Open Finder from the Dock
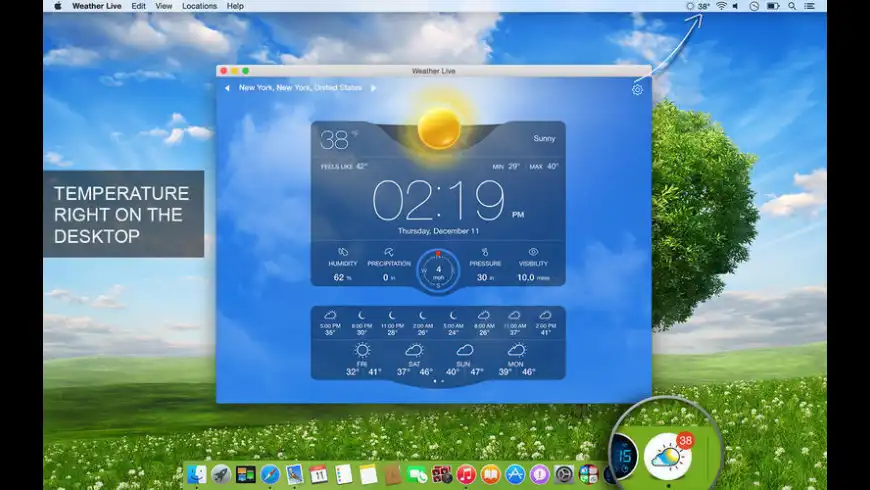870x490 pixels. tap(197, 474)
